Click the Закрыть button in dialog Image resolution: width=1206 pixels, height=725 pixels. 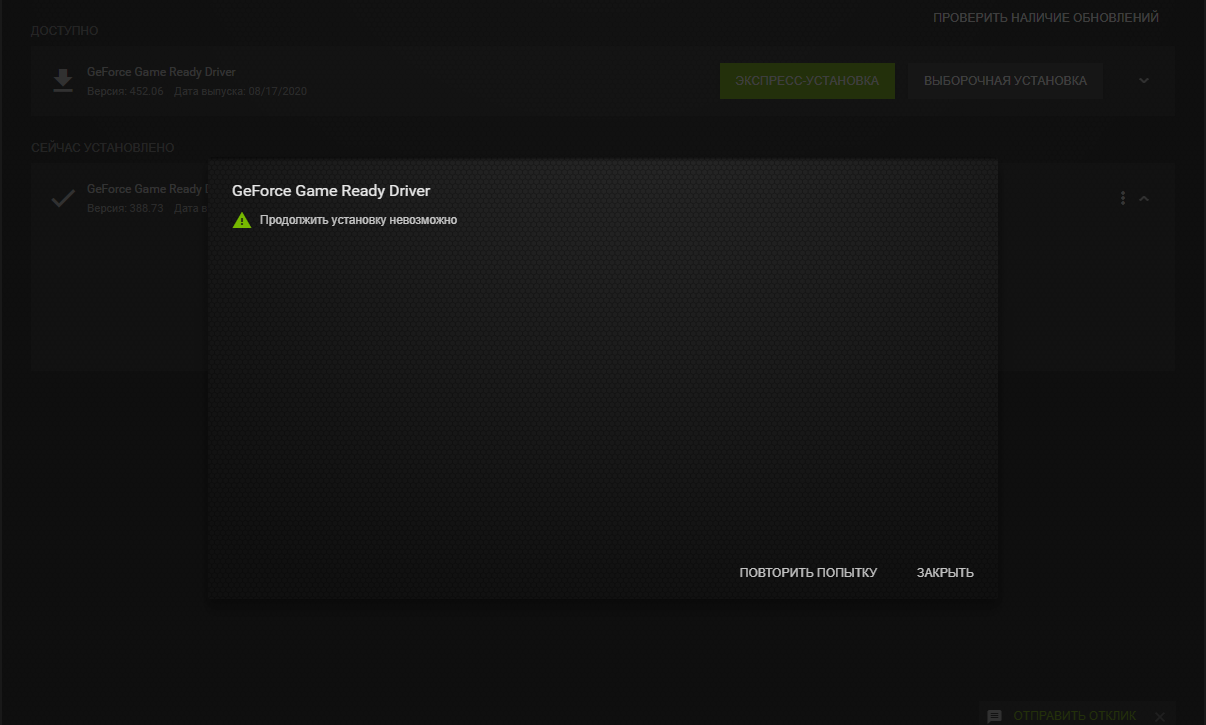pyautogui.click(x=945, y=573)
